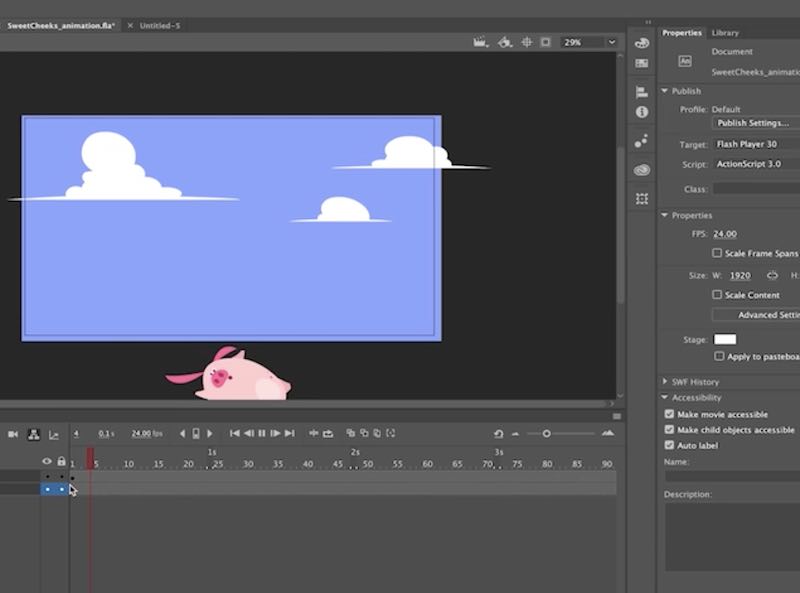
Task: Expand the SWF History section
Action: 664,382
